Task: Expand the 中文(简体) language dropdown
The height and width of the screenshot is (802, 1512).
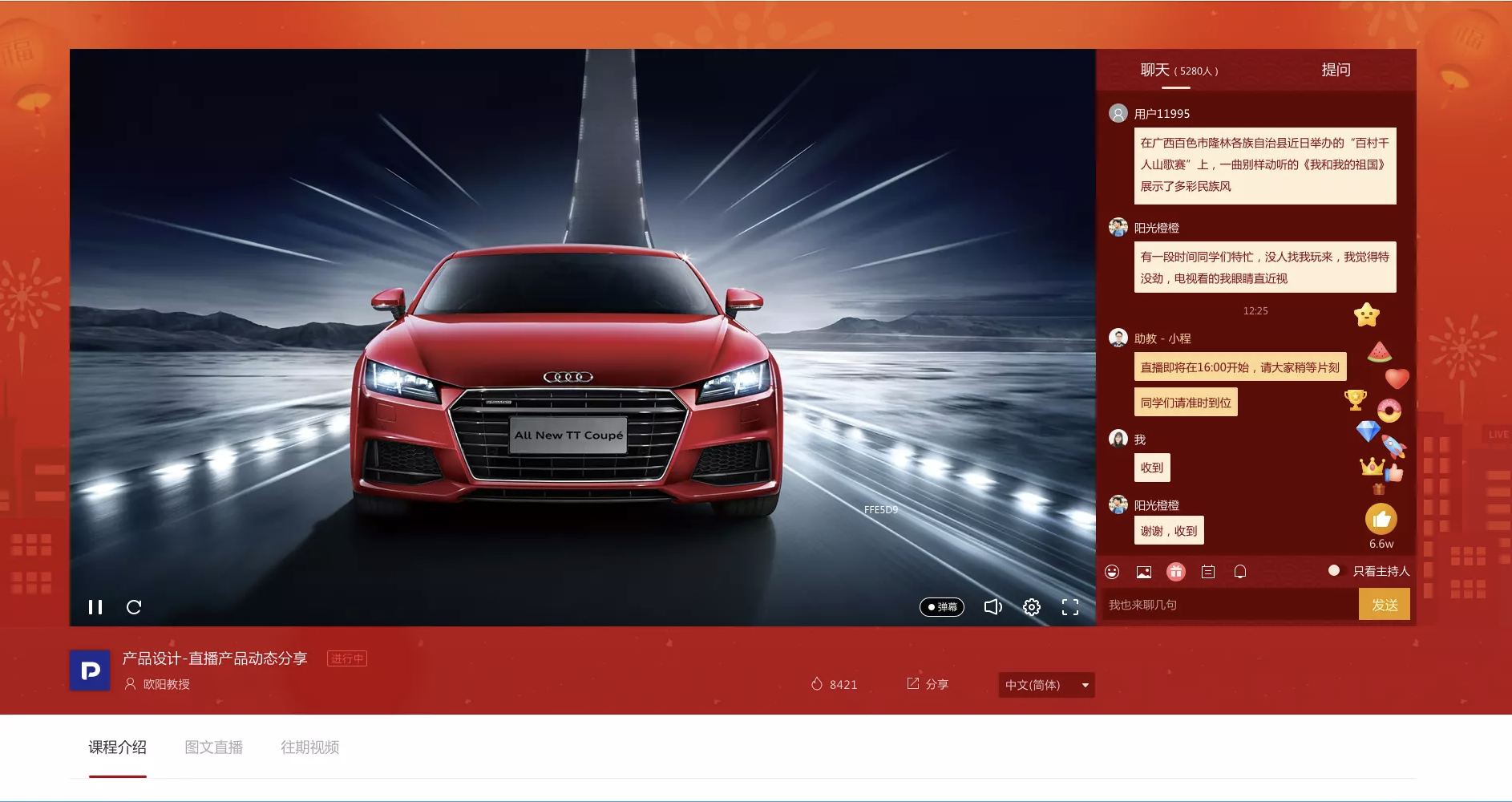Action: click(1046, 685)
